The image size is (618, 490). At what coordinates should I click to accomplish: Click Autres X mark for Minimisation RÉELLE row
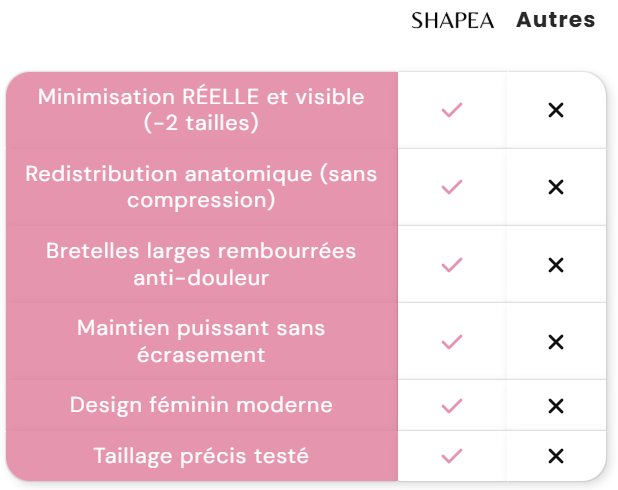556,110
